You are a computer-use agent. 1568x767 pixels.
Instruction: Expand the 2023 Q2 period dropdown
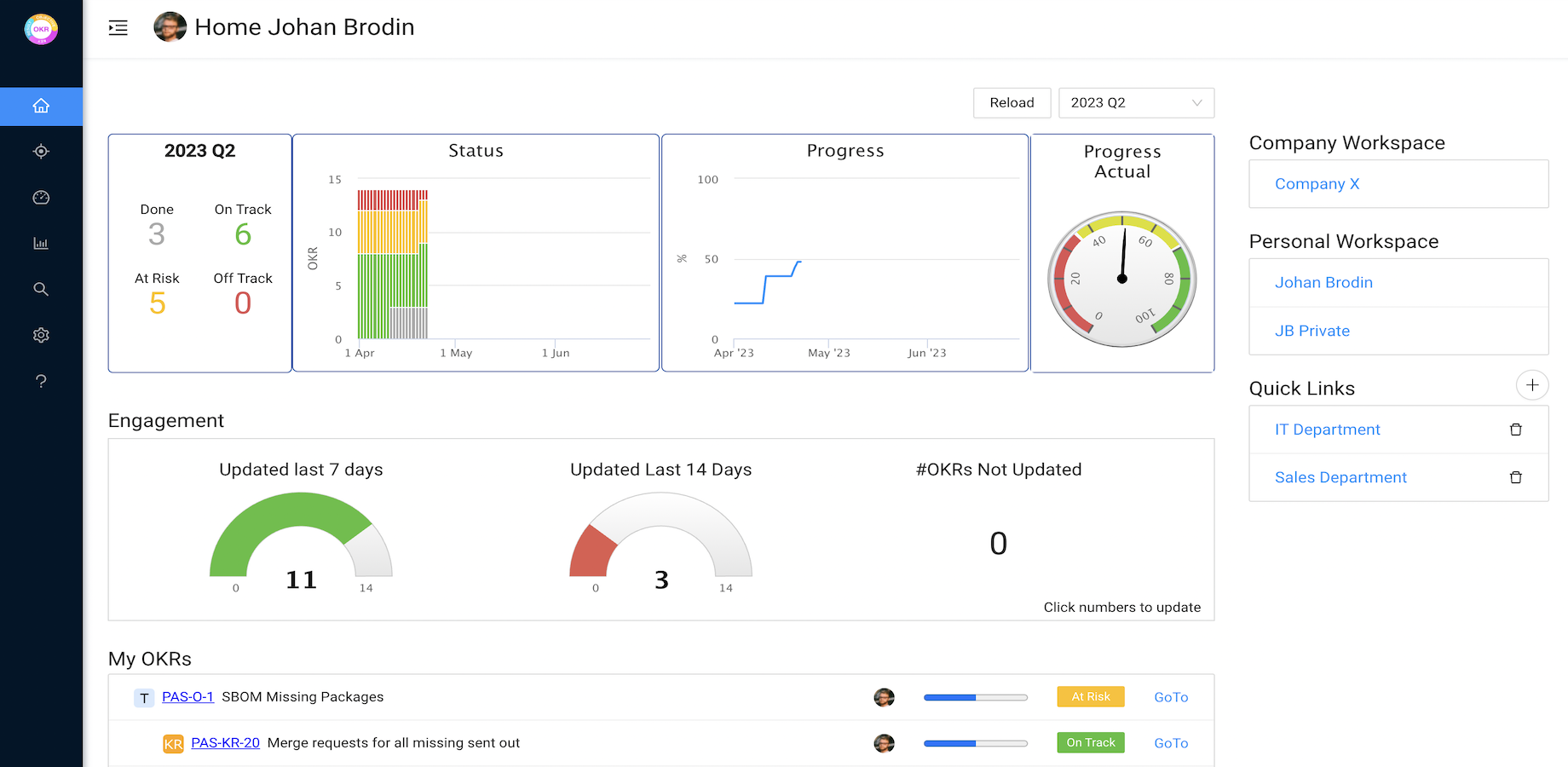(1135, 103)
